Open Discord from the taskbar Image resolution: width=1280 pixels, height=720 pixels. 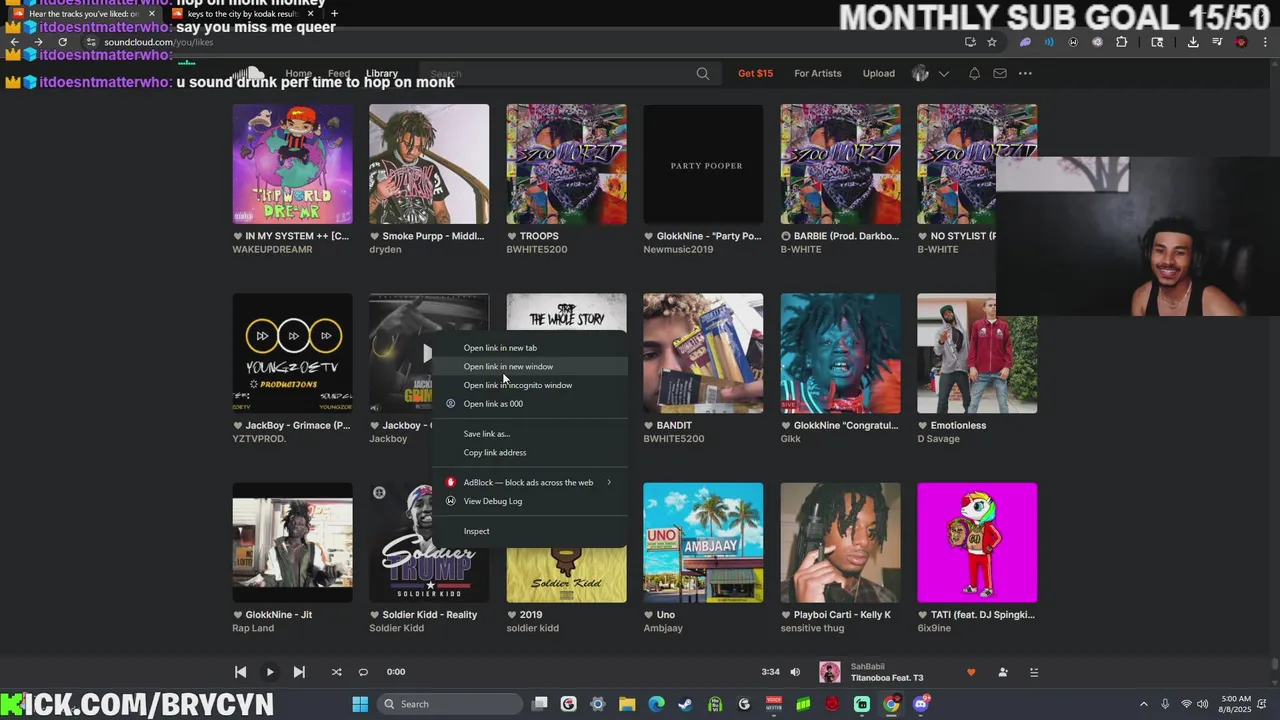click(921, 704)
